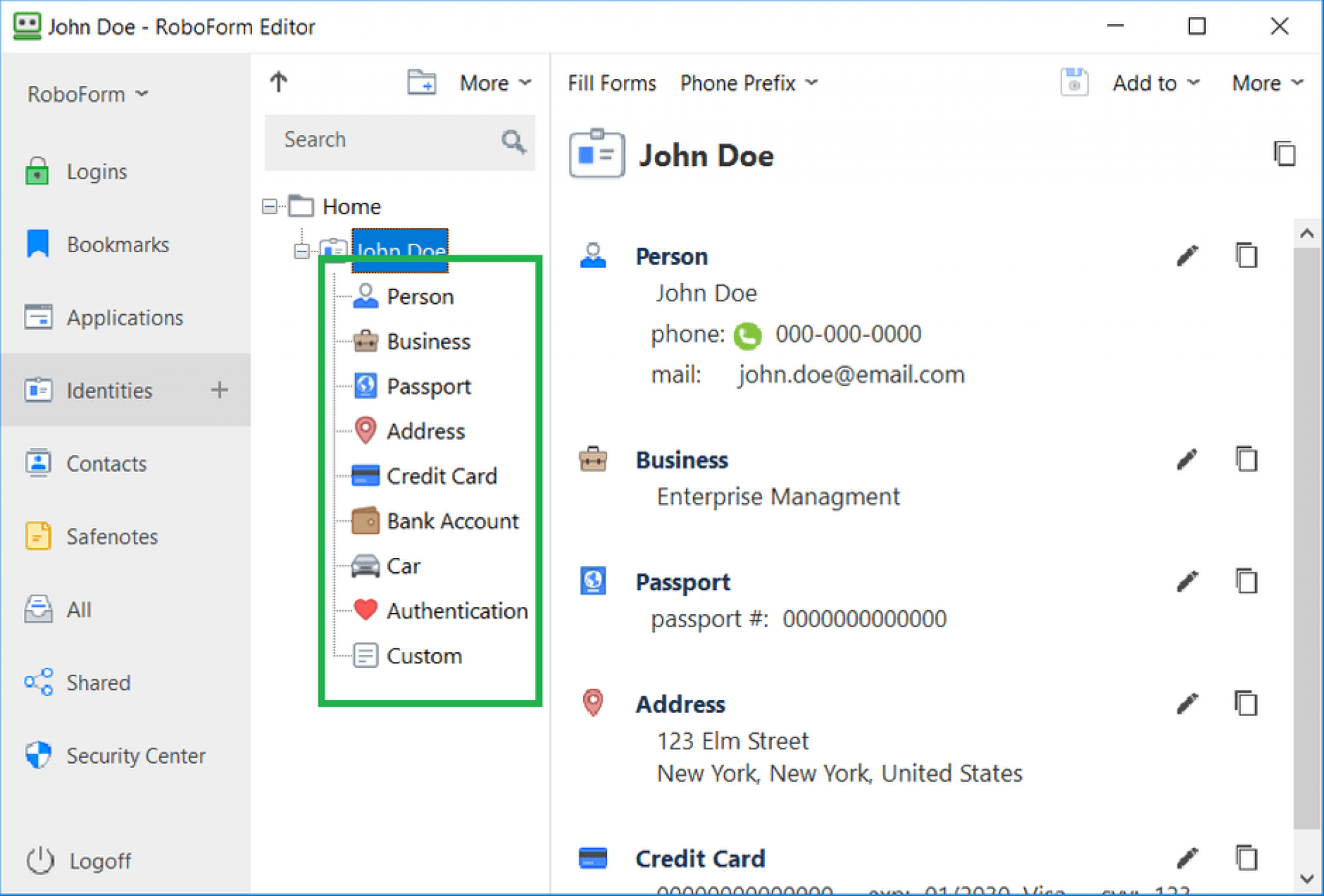Copy the Passport section with its copy icon
This screenshot has height=896, width=1324.
1246,581
